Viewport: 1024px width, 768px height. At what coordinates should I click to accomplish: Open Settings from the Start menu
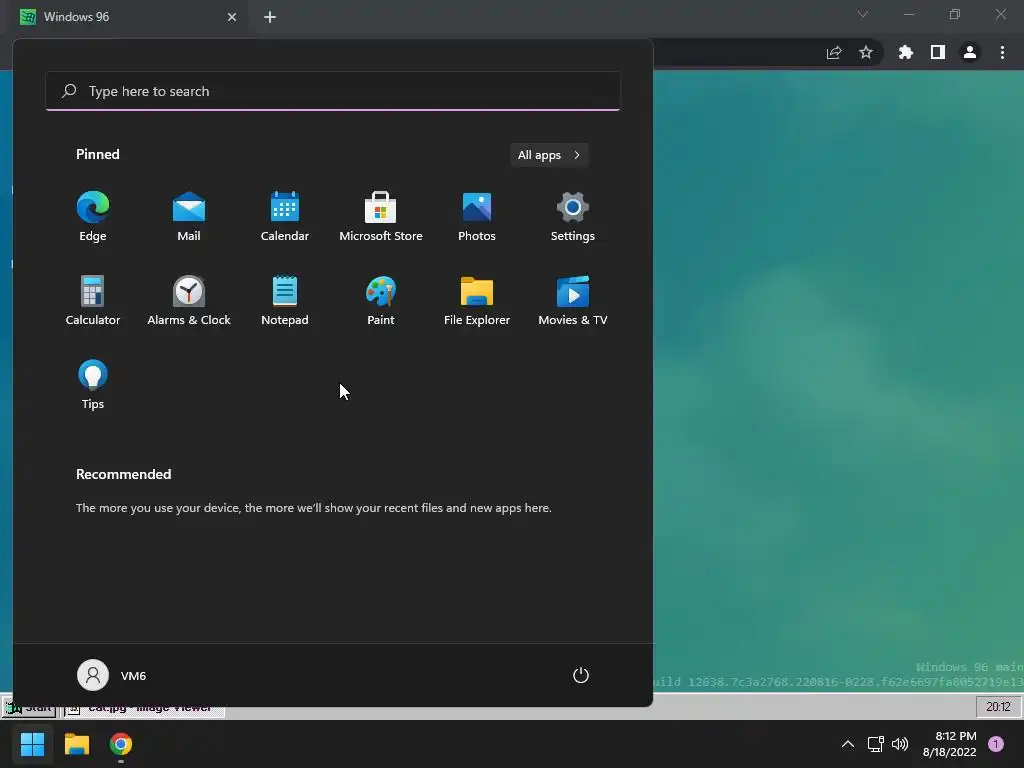pyautogui.click(x=573, y=217)
